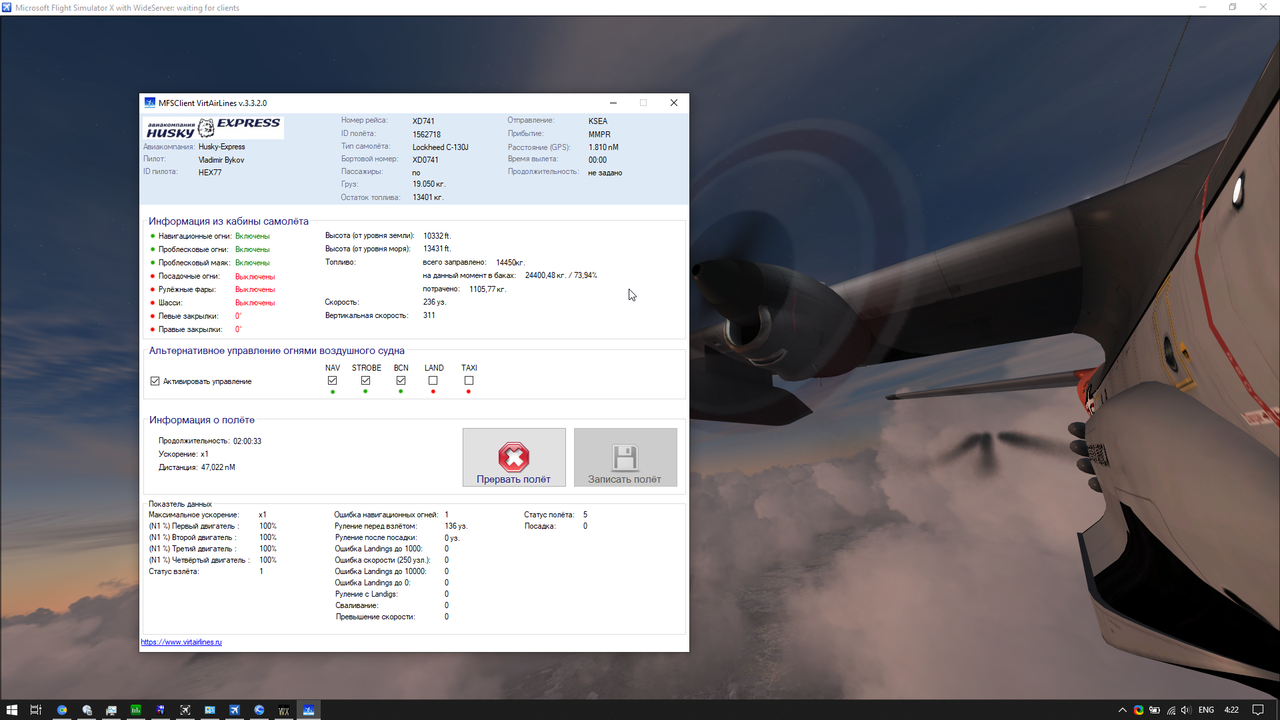
Task: Click flight number value XD741
Action: 424,121
